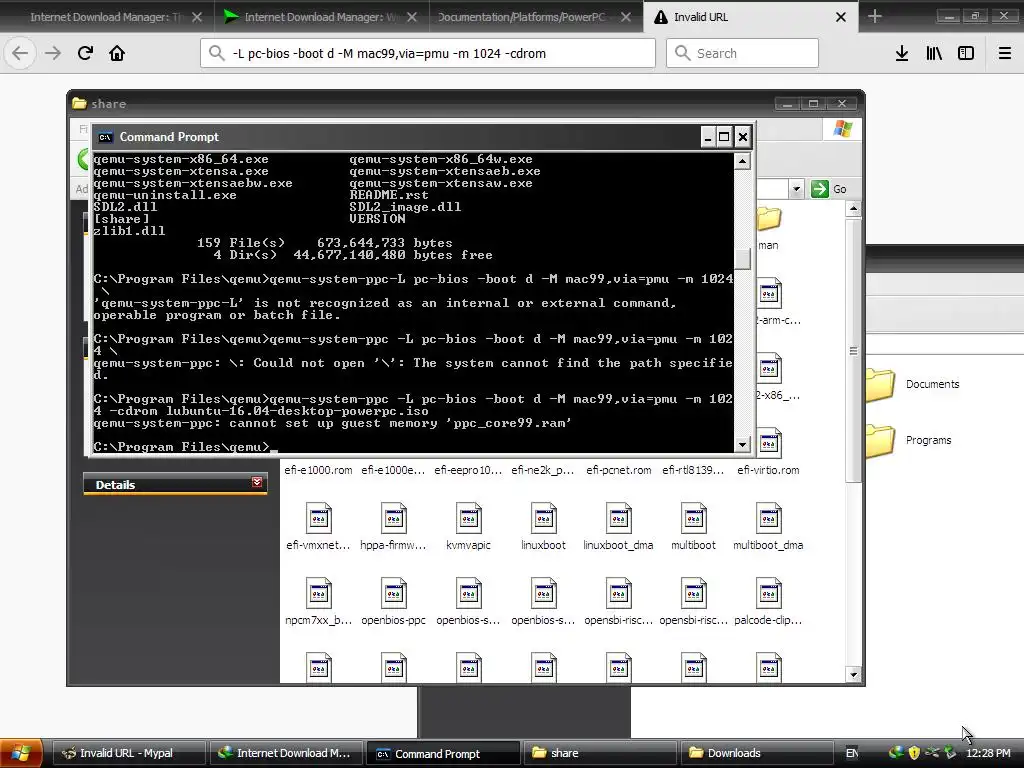Click the Windows Start button
The width and height of the screenshot is (1024, 768).
[x=21, y=753]
